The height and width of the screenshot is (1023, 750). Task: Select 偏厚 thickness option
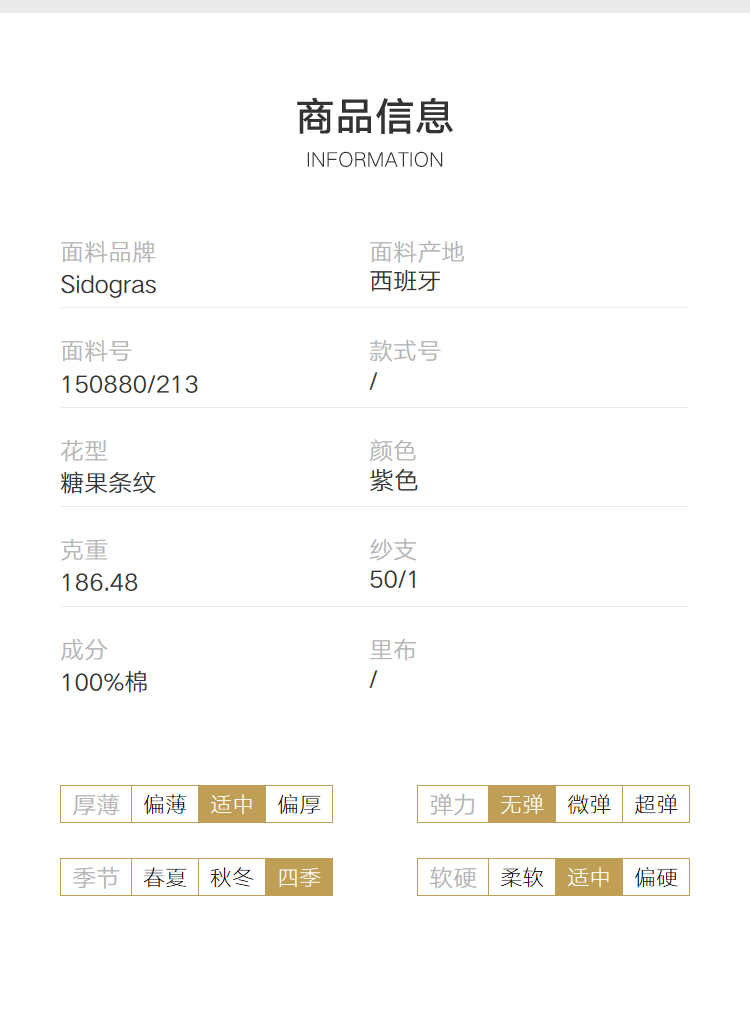(299, 804)
